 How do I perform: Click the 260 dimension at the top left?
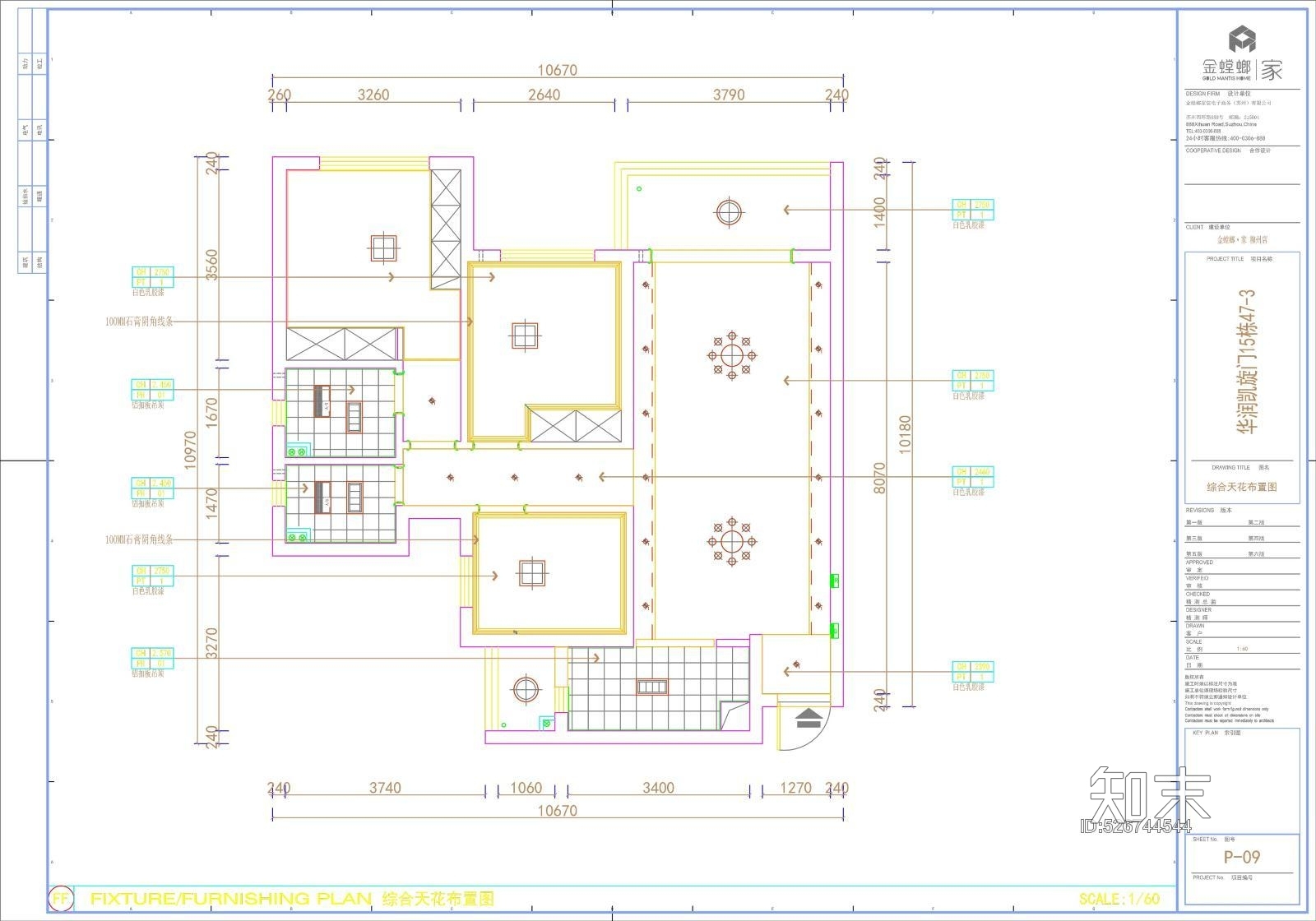(280, 95)
